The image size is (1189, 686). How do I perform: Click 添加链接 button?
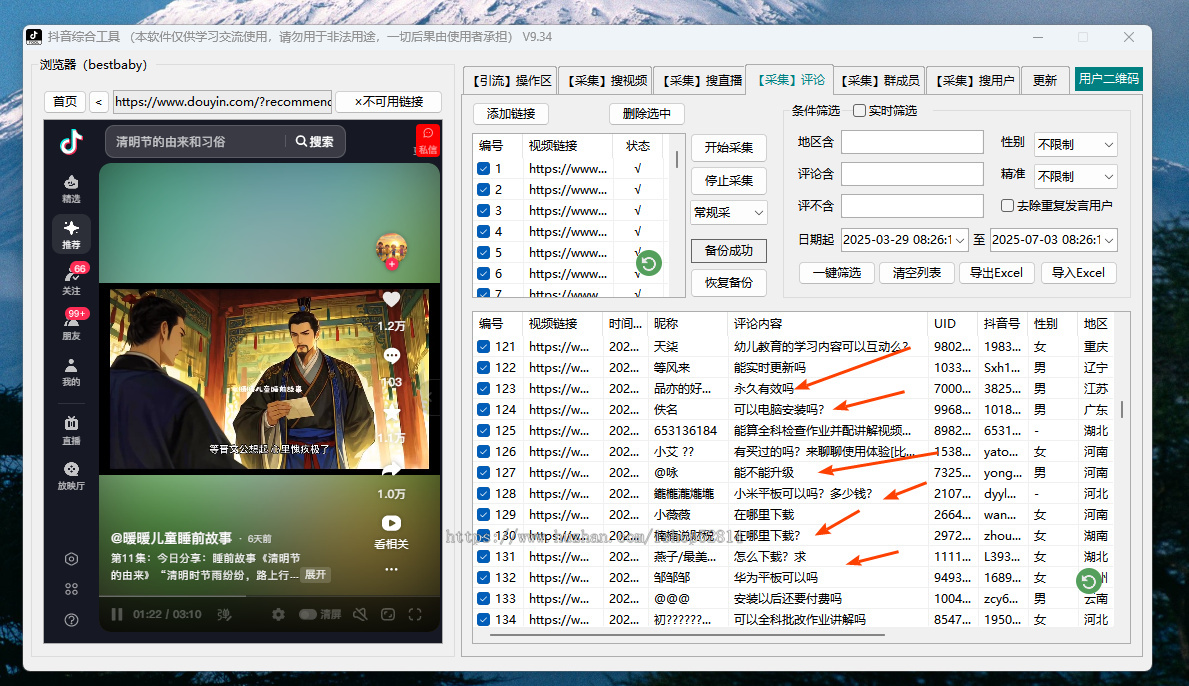(511, 114)
